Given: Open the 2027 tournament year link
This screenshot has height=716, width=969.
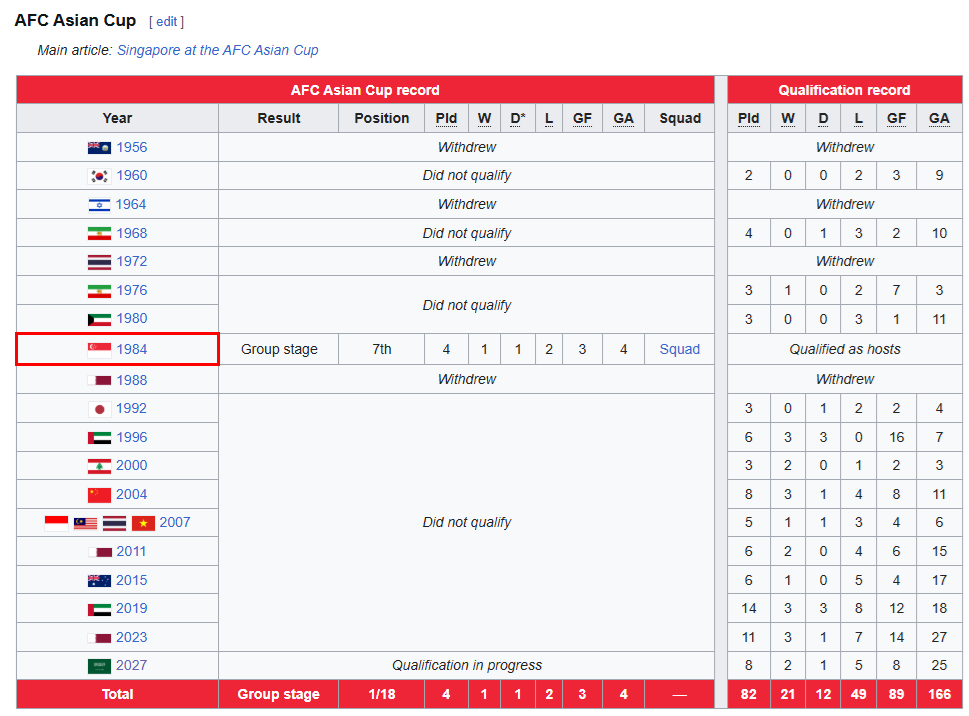Looking at the screenshot, I should [x=131, y=666].
